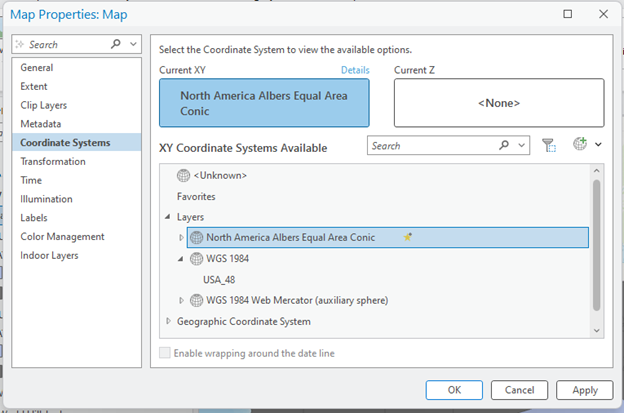Click the favorite star on North America Albers
The image size is (624, 413).
[408, 238]
